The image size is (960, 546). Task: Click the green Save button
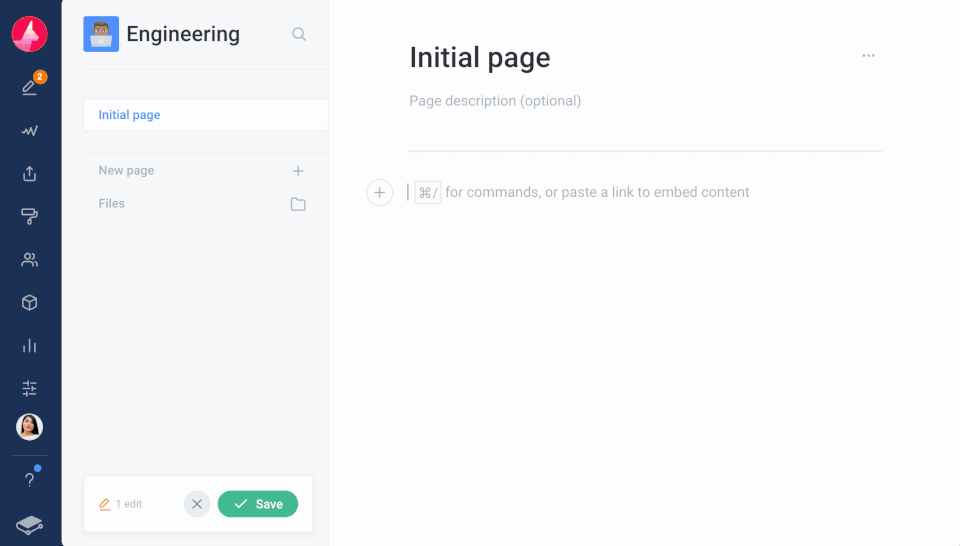tap(258, 504)
